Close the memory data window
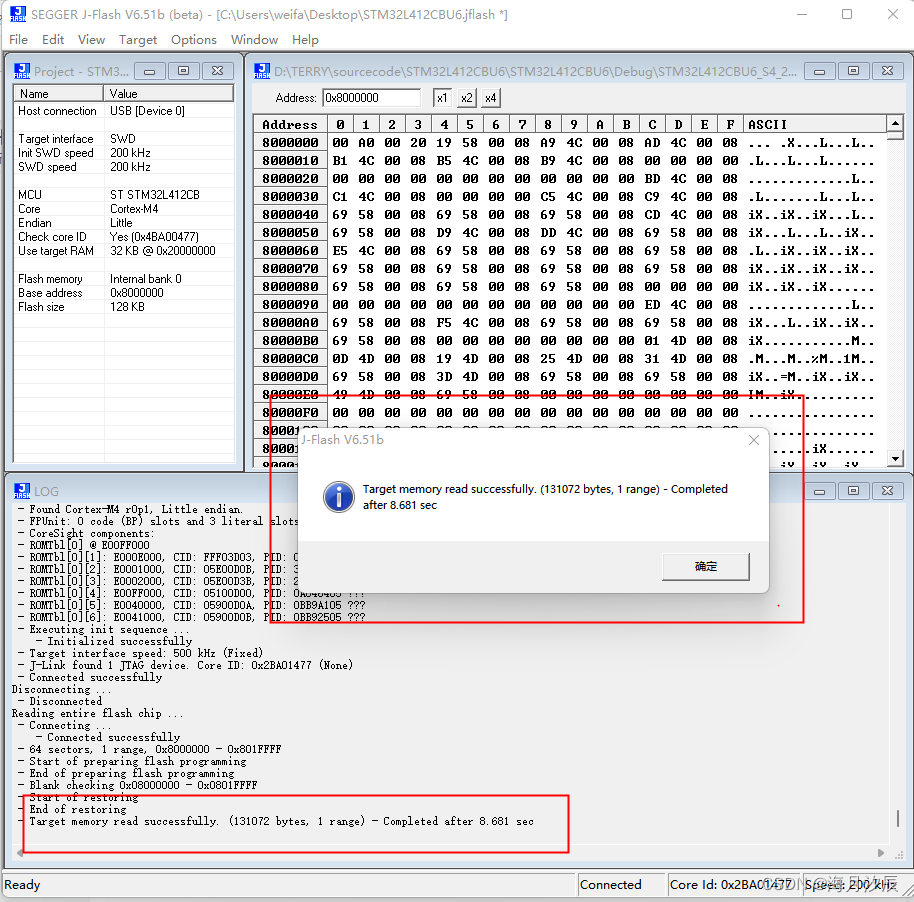 (x=887, y=71)
